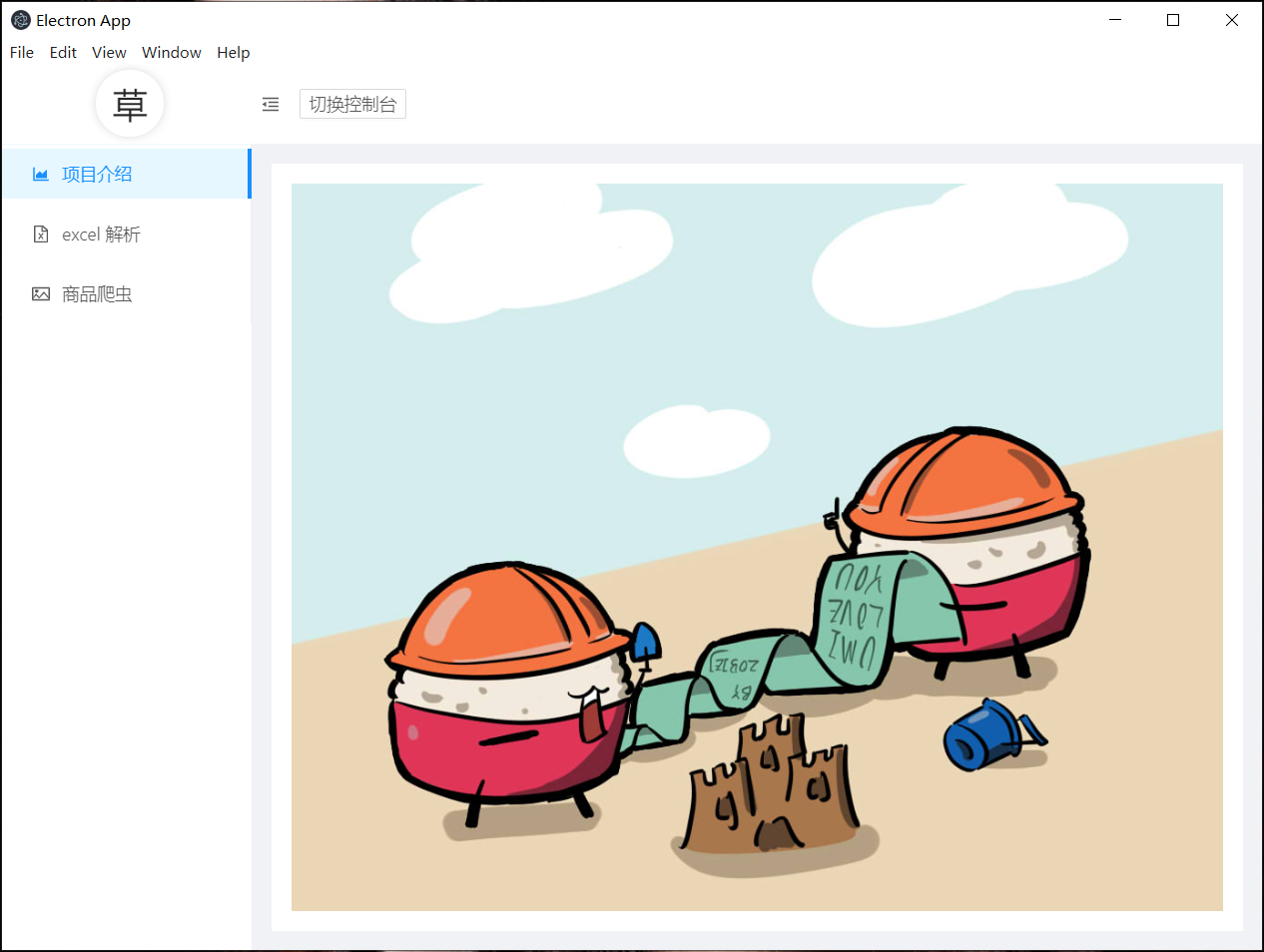Maximize the Electron App window
Image resolution: width=1264 pixels, height=952 pixels.
point(1173,20)
